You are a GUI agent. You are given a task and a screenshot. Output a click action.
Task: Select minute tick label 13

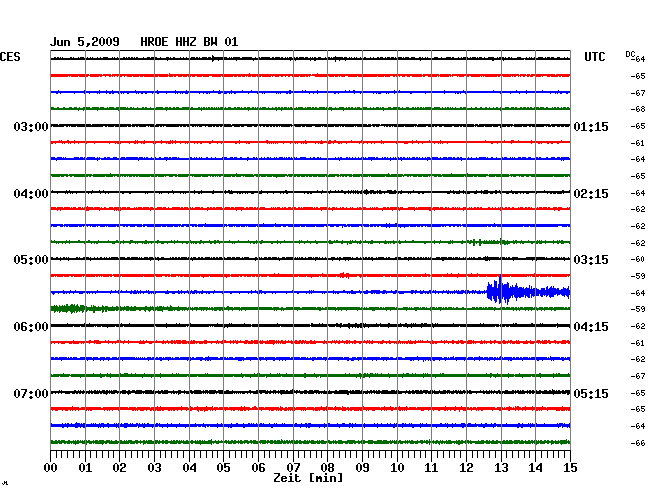tap(501, 467)
